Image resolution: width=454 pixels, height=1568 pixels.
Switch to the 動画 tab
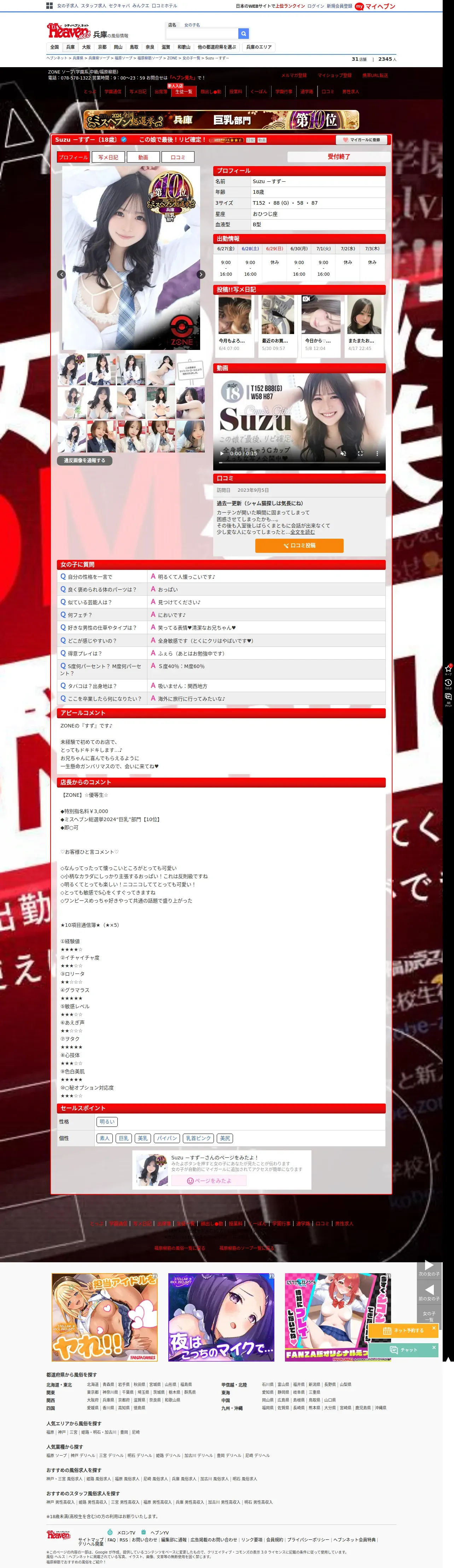[143, 157]
